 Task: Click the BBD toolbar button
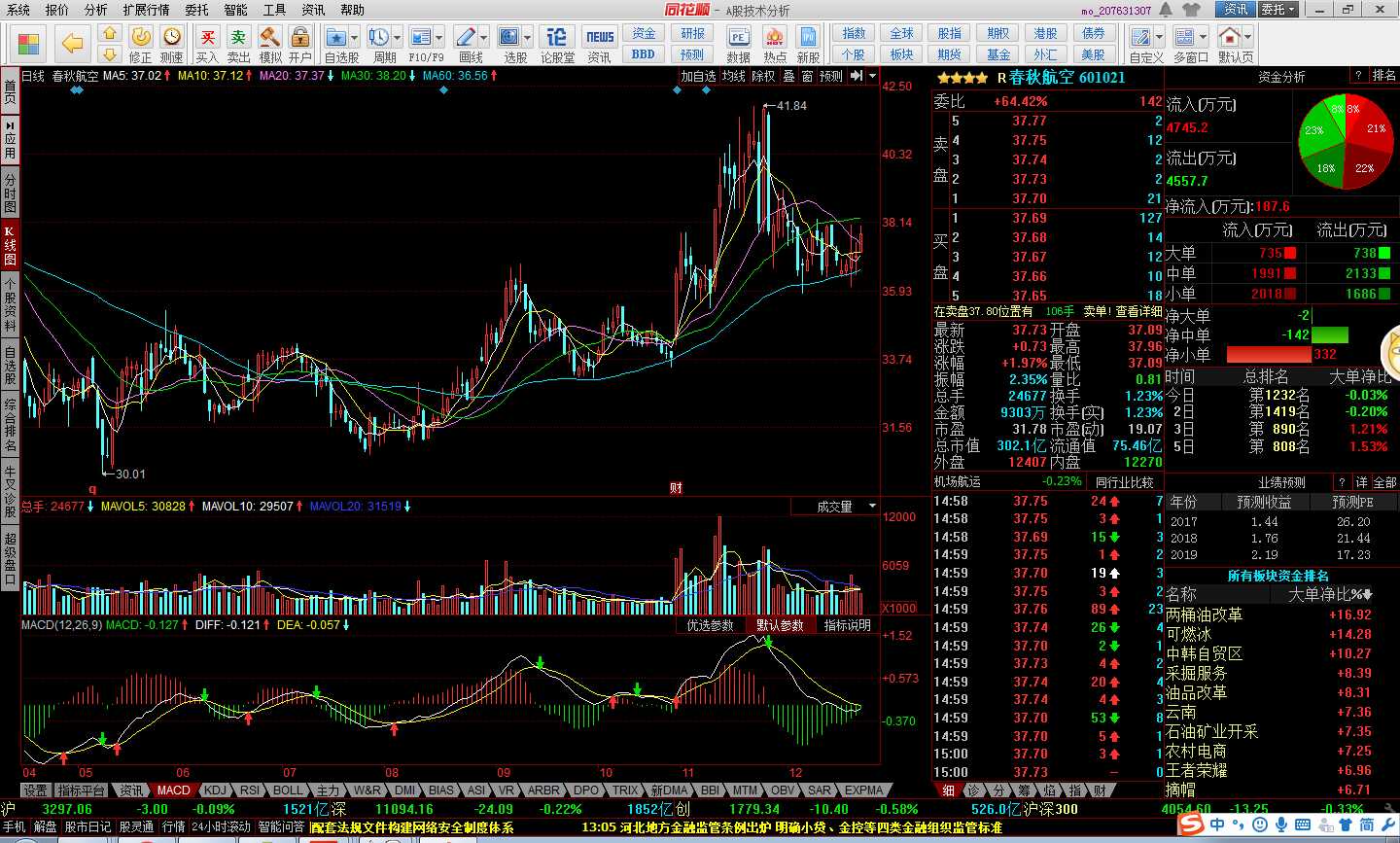645,54
